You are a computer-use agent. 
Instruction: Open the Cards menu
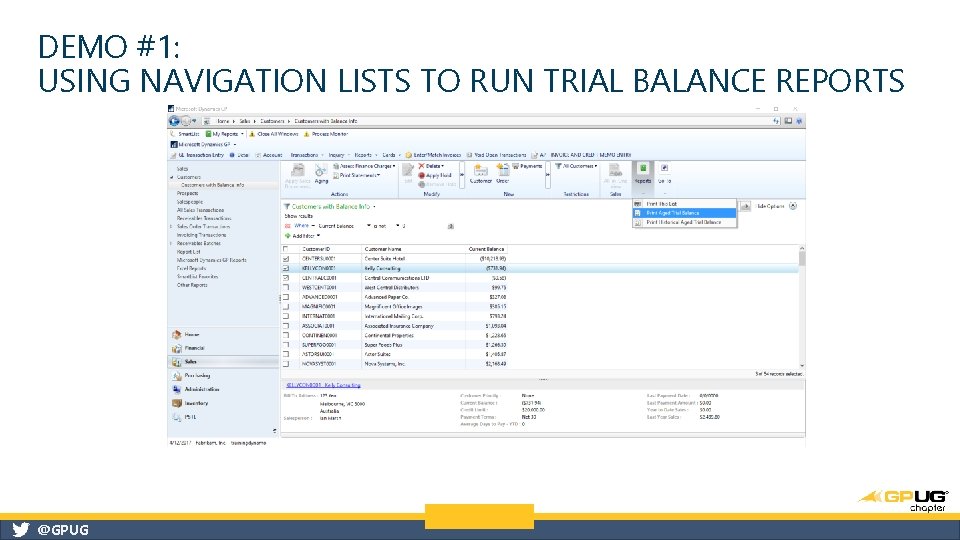(x=391, y=156)
